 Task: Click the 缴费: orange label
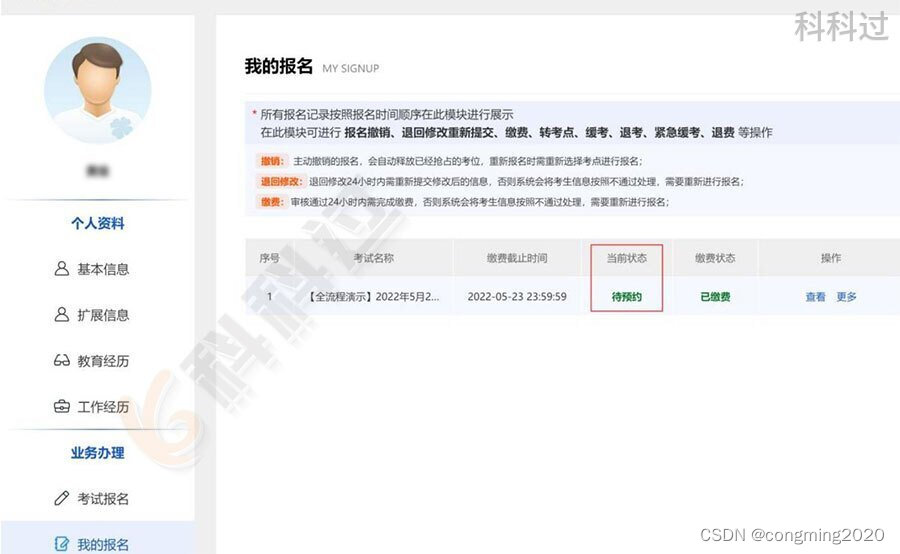coord(272,202)
